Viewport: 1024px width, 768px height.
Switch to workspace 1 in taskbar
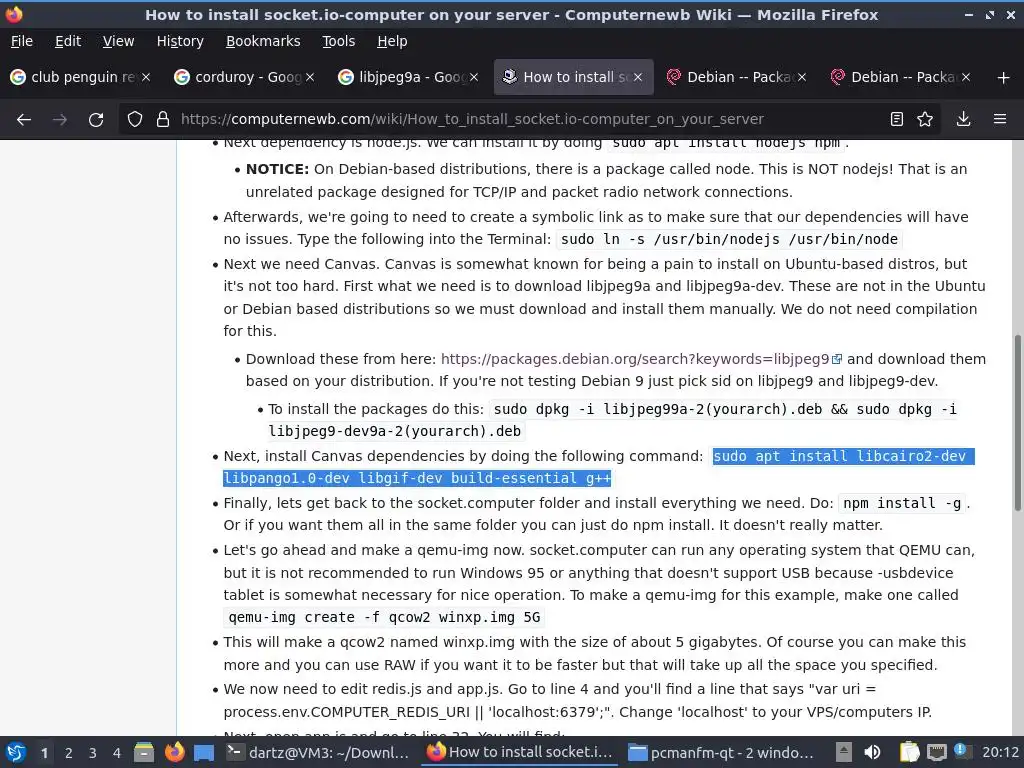44,753
